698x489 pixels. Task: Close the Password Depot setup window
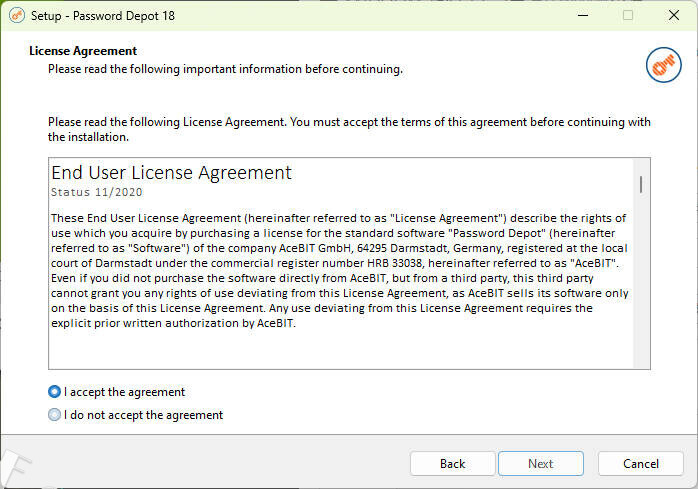point(673,15)
